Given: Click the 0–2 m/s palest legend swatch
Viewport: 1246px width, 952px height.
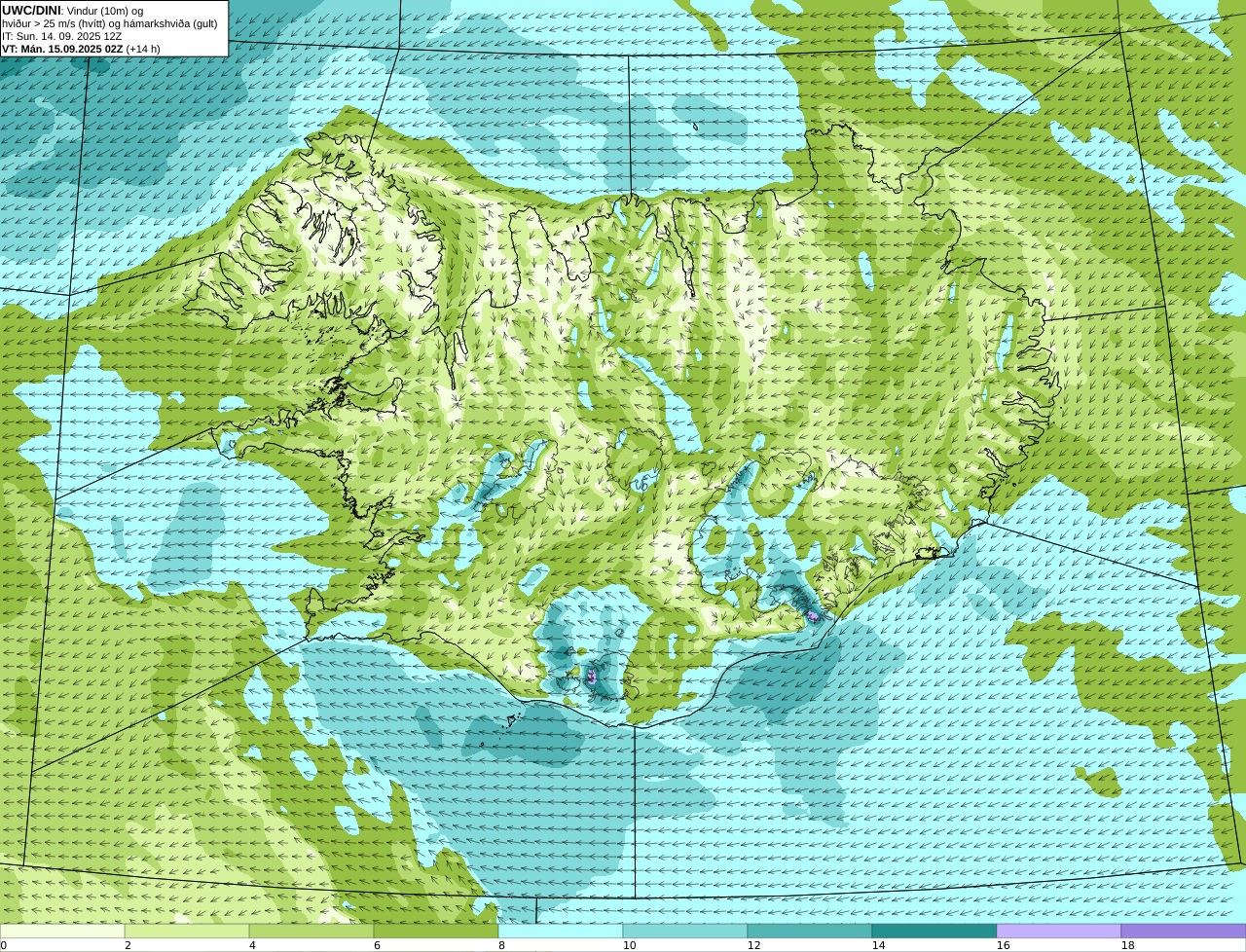Looking at the screenshot, I should click(x=62, y=931).
